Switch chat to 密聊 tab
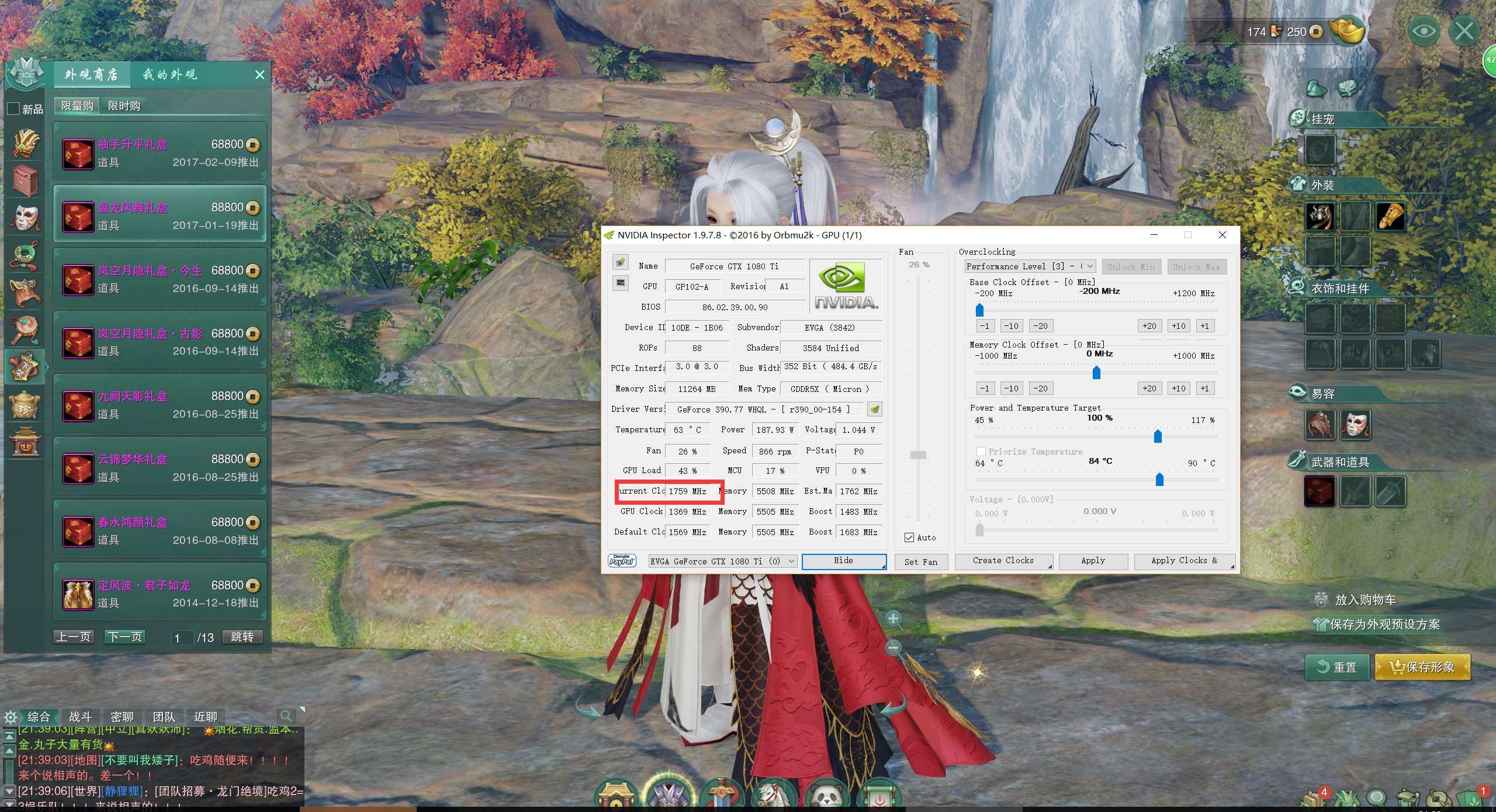1496x812 pixels. [x=122, y=717]
